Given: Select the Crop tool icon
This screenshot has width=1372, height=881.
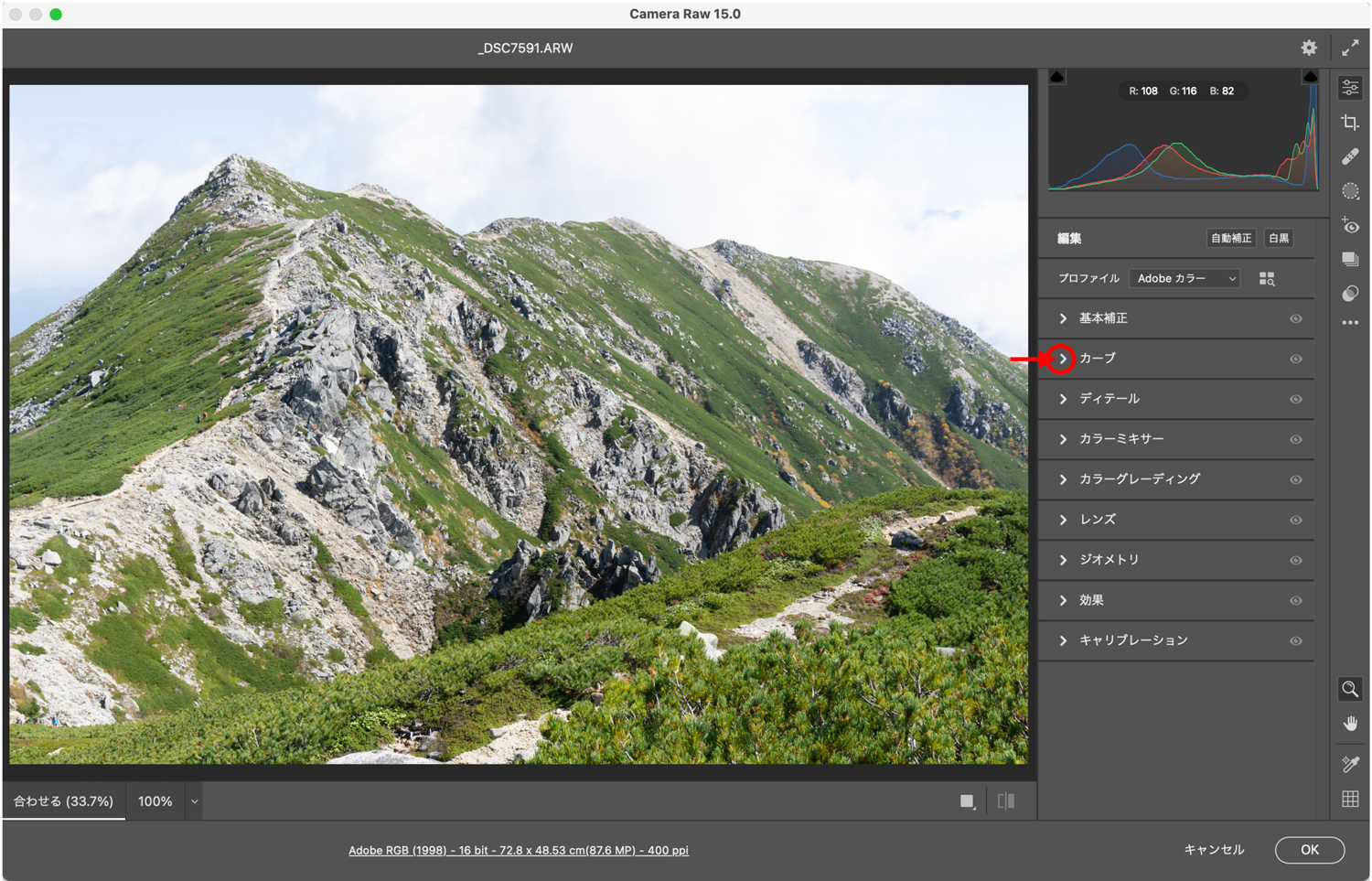Looking at the screenshot, I should pyautogui.click(x=1350, y=123).
